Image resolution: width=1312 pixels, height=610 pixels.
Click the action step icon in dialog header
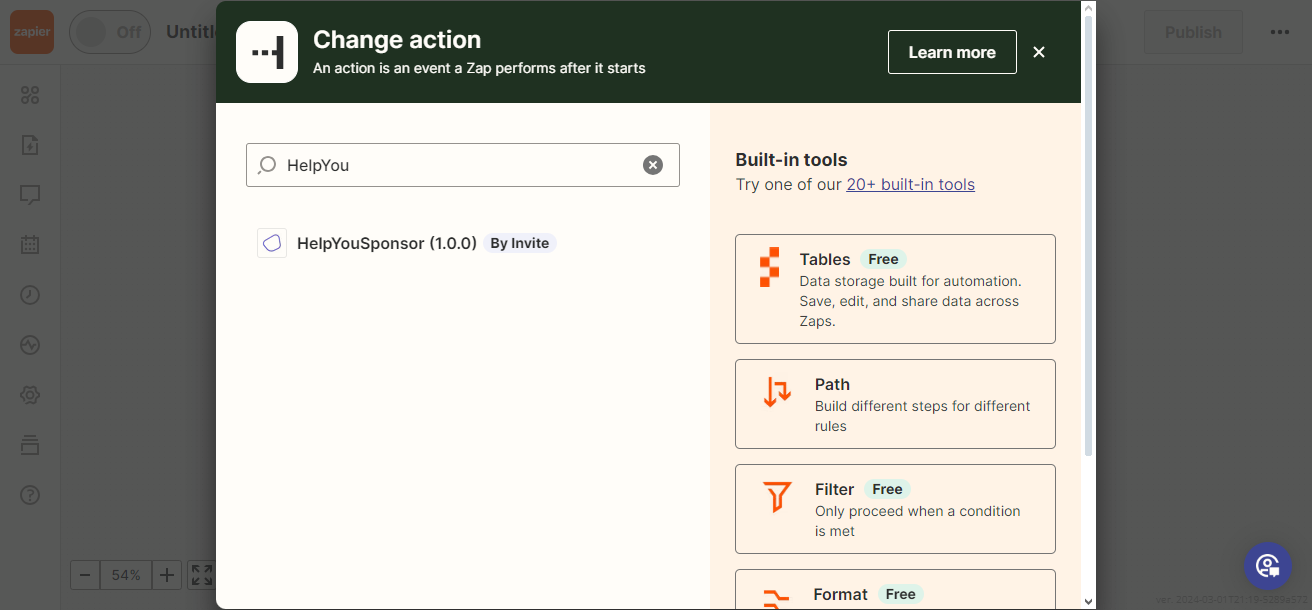(267, 52)
